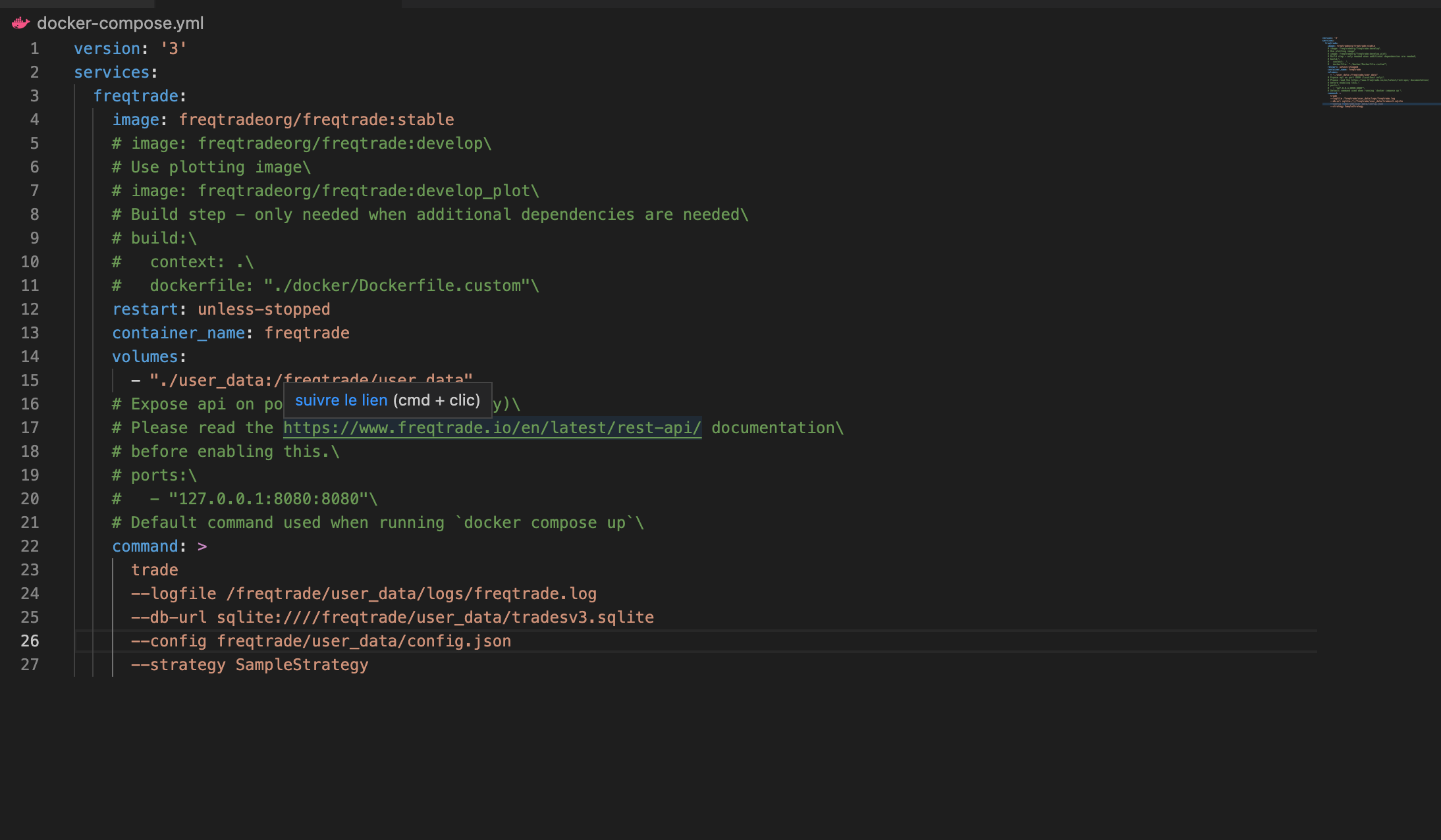Click the container_name value freqtrade
This screenshot has height=840, width=1441.
coord(306,332)
